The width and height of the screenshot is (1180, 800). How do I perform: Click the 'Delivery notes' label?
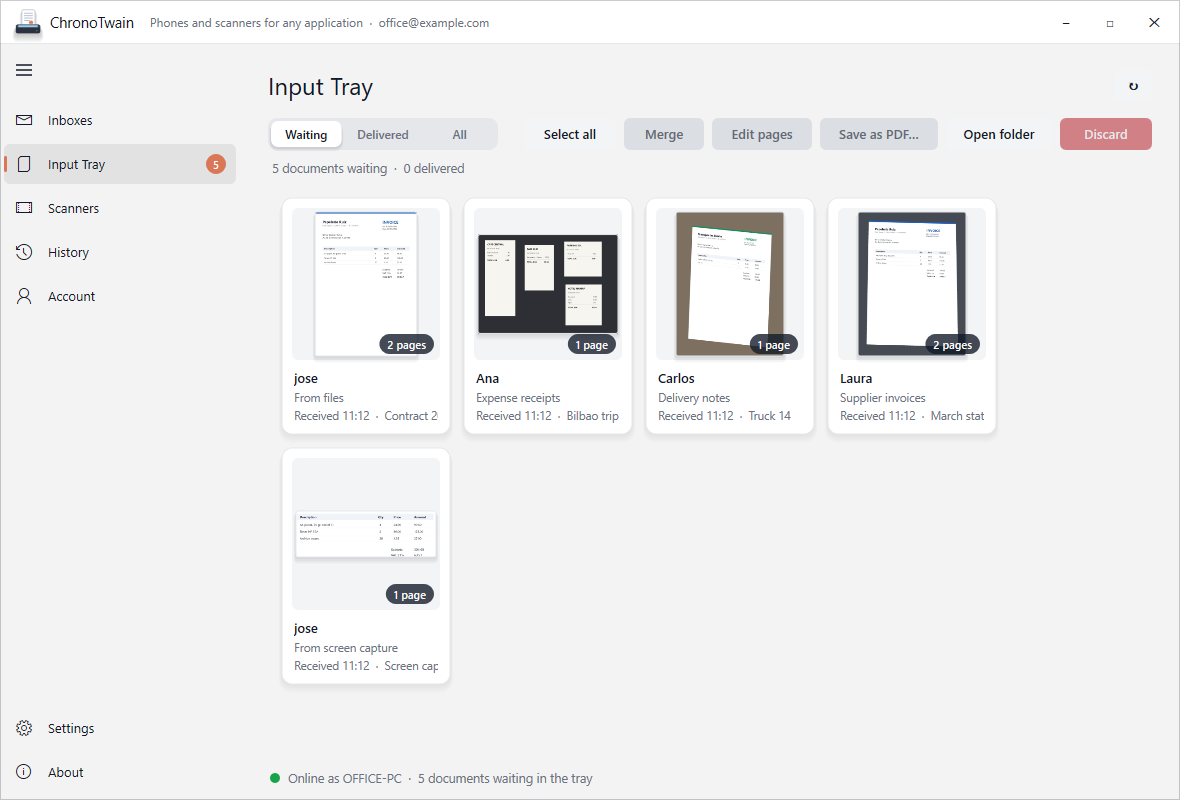pyautogui.click(x=694, y=398)
